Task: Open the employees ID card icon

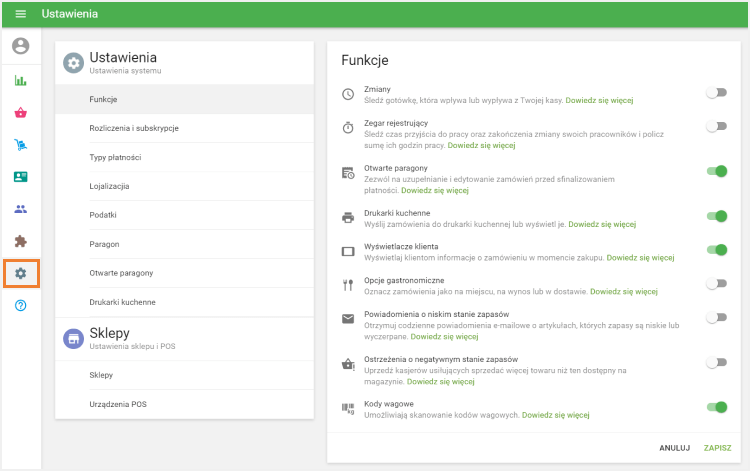Action: point(20,177)
